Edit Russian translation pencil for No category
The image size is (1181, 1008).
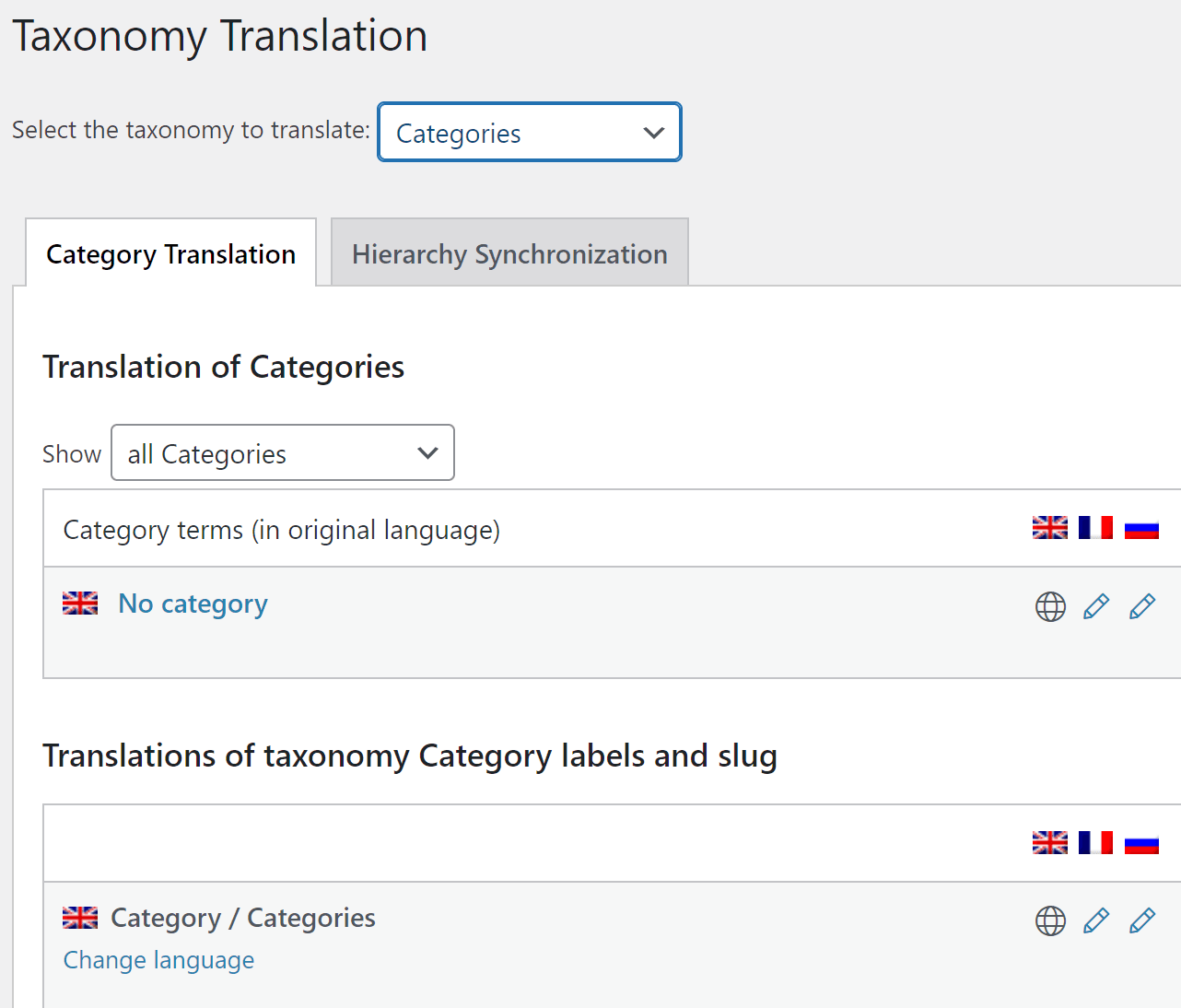pos(1142,606)
